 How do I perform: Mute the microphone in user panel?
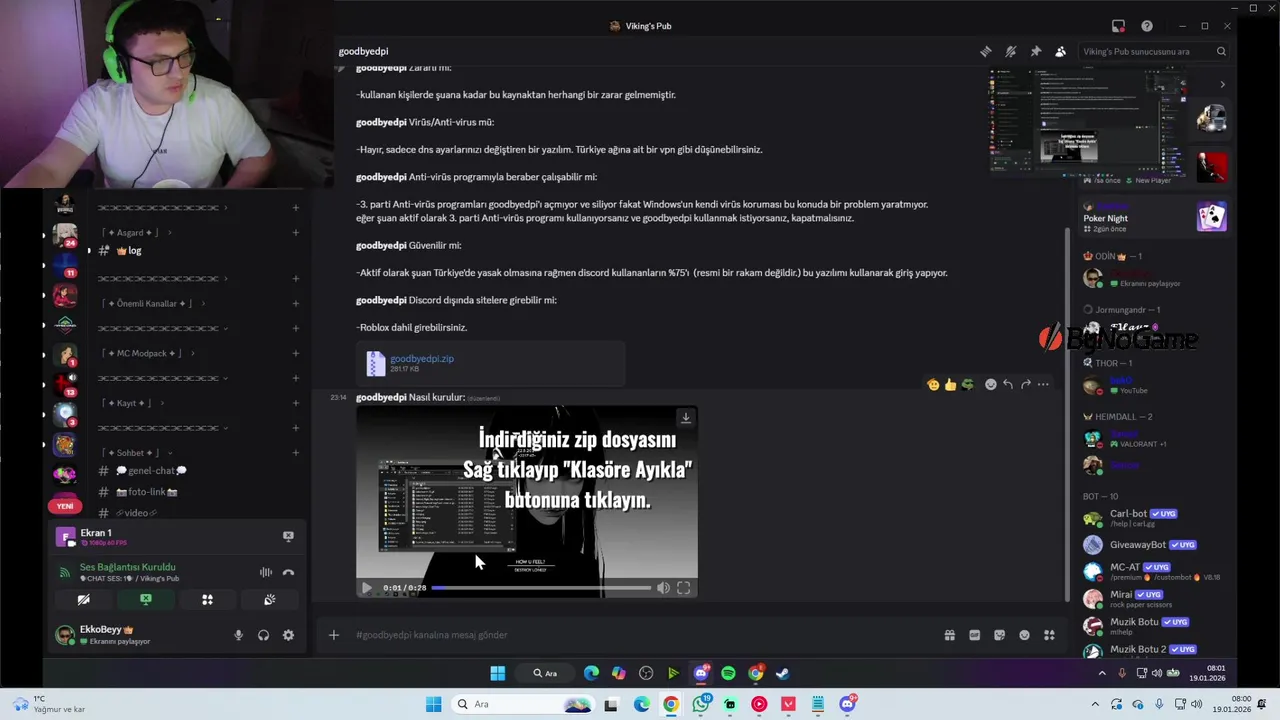coord(238,635)
